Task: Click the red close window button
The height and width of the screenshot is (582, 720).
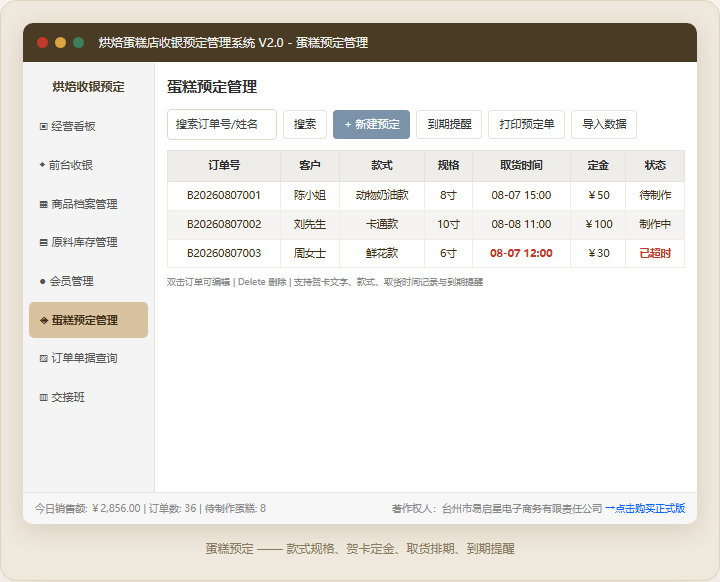Action: 42,43
